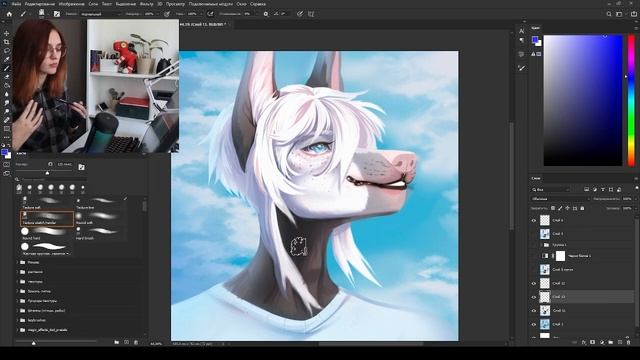The image size is (640, 360).
Task: Open the smoothing options gear icon
Action: pyautogui.click(x=266, y=14)
